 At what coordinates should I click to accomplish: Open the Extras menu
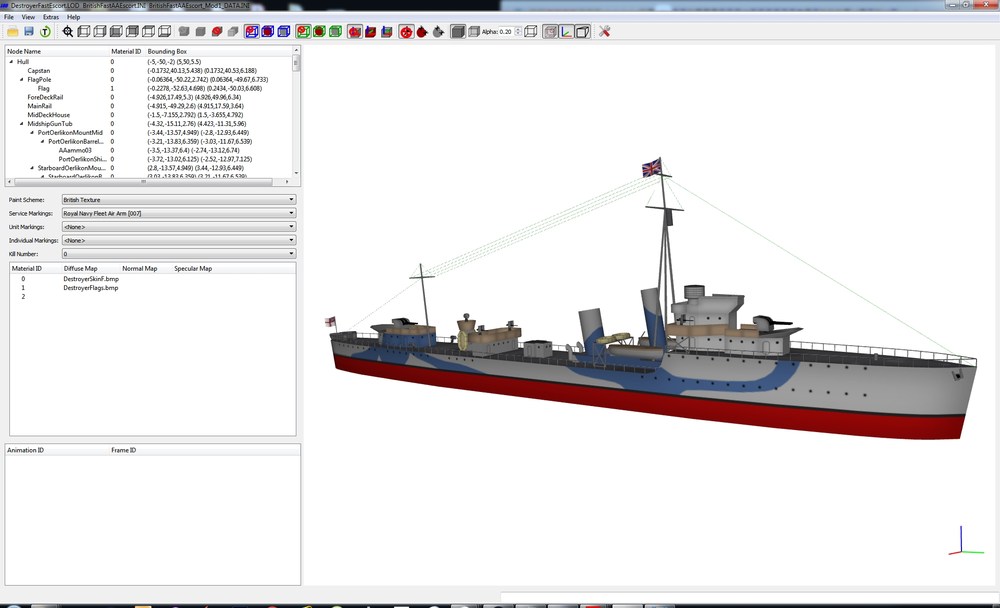click(x=51, y=17)
